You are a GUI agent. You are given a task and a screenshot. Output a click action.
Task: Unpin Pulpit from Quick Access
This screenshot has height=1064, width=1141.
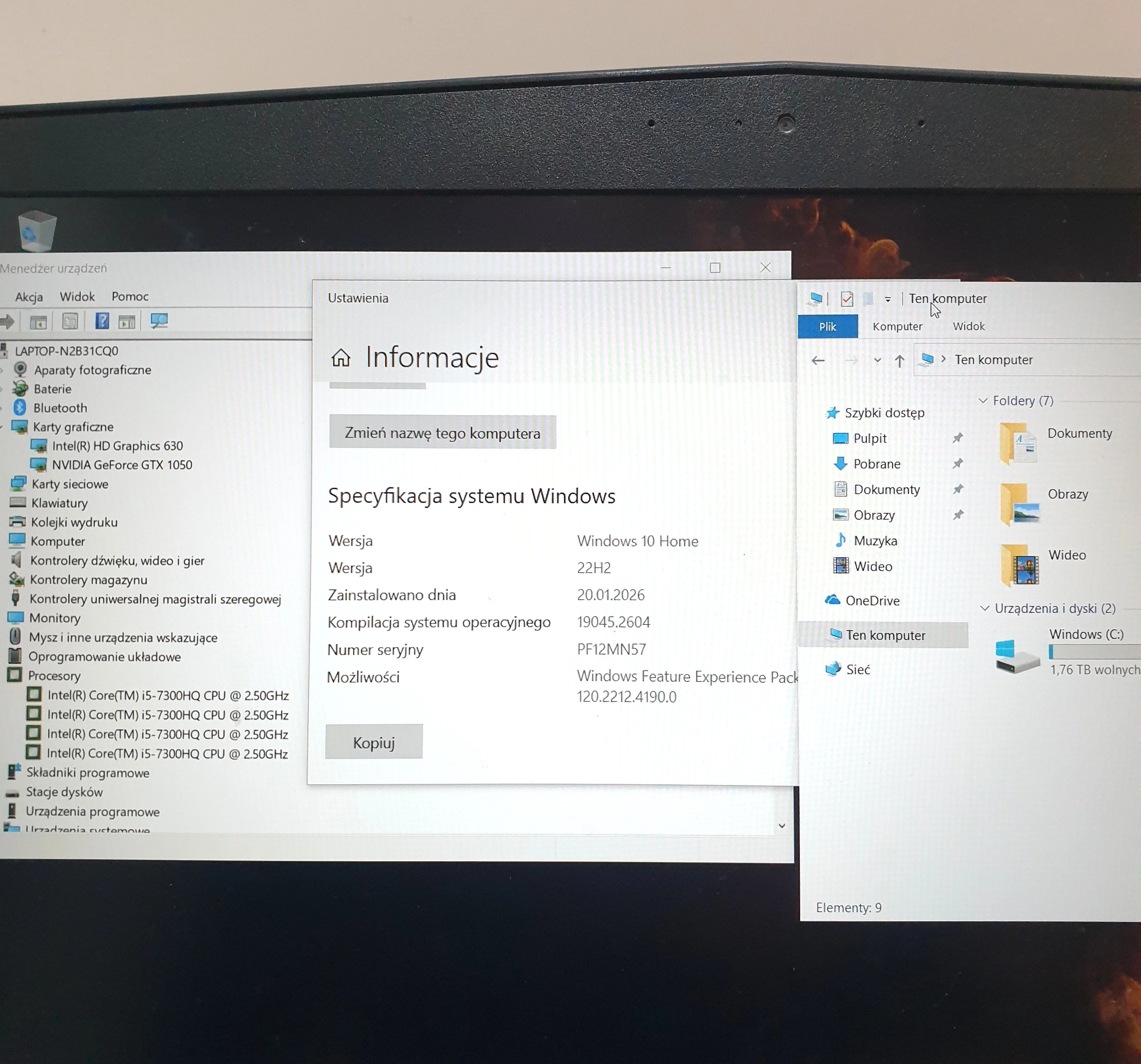pyautogui.click(x=959, y=438)
